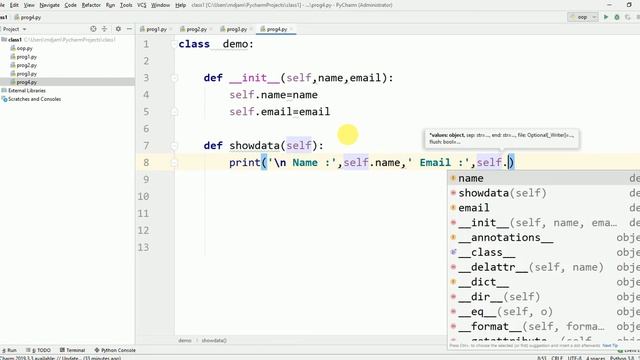Fold the demo class at line 1
The width and height of the screenshot is (640, 360).
[x=174, y=44]
